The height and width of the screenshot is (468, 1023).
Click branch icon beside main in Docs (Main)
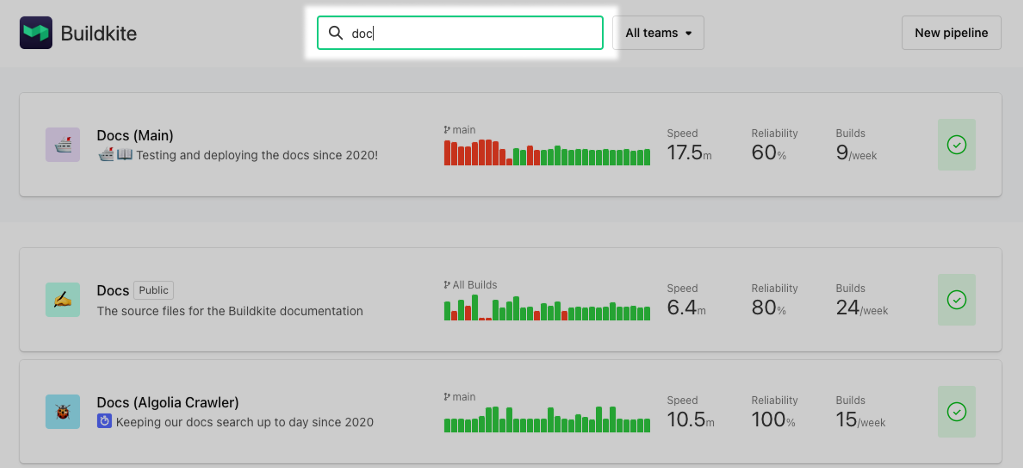click(447, 130)
